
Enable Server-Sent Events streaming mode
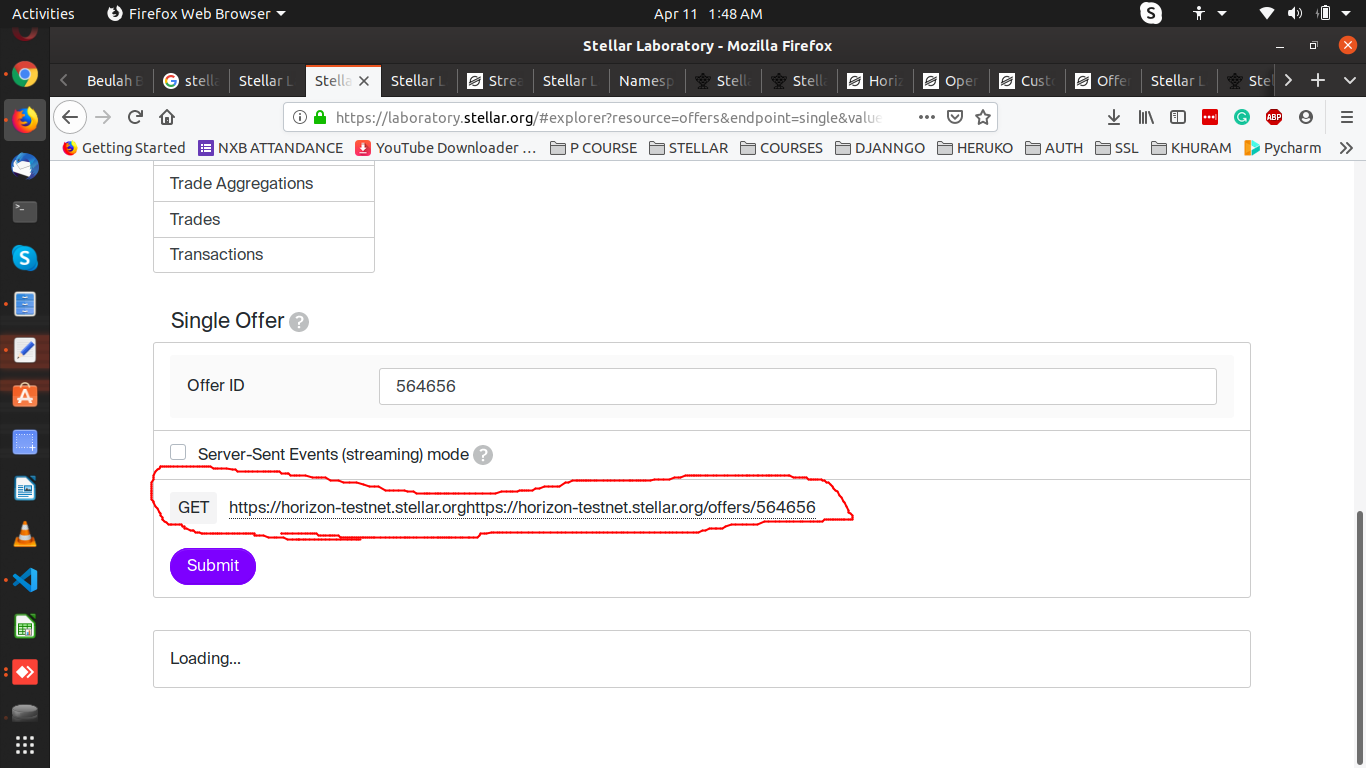click(x=177, y=452)
